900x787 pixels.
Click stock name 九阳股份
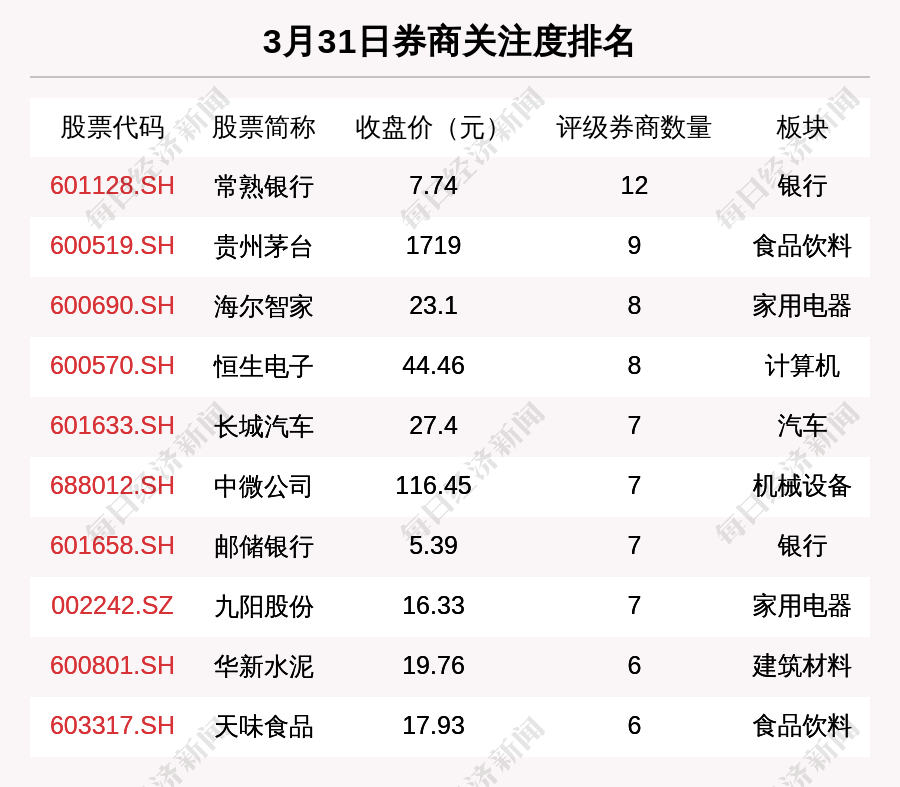pos(263,607)
